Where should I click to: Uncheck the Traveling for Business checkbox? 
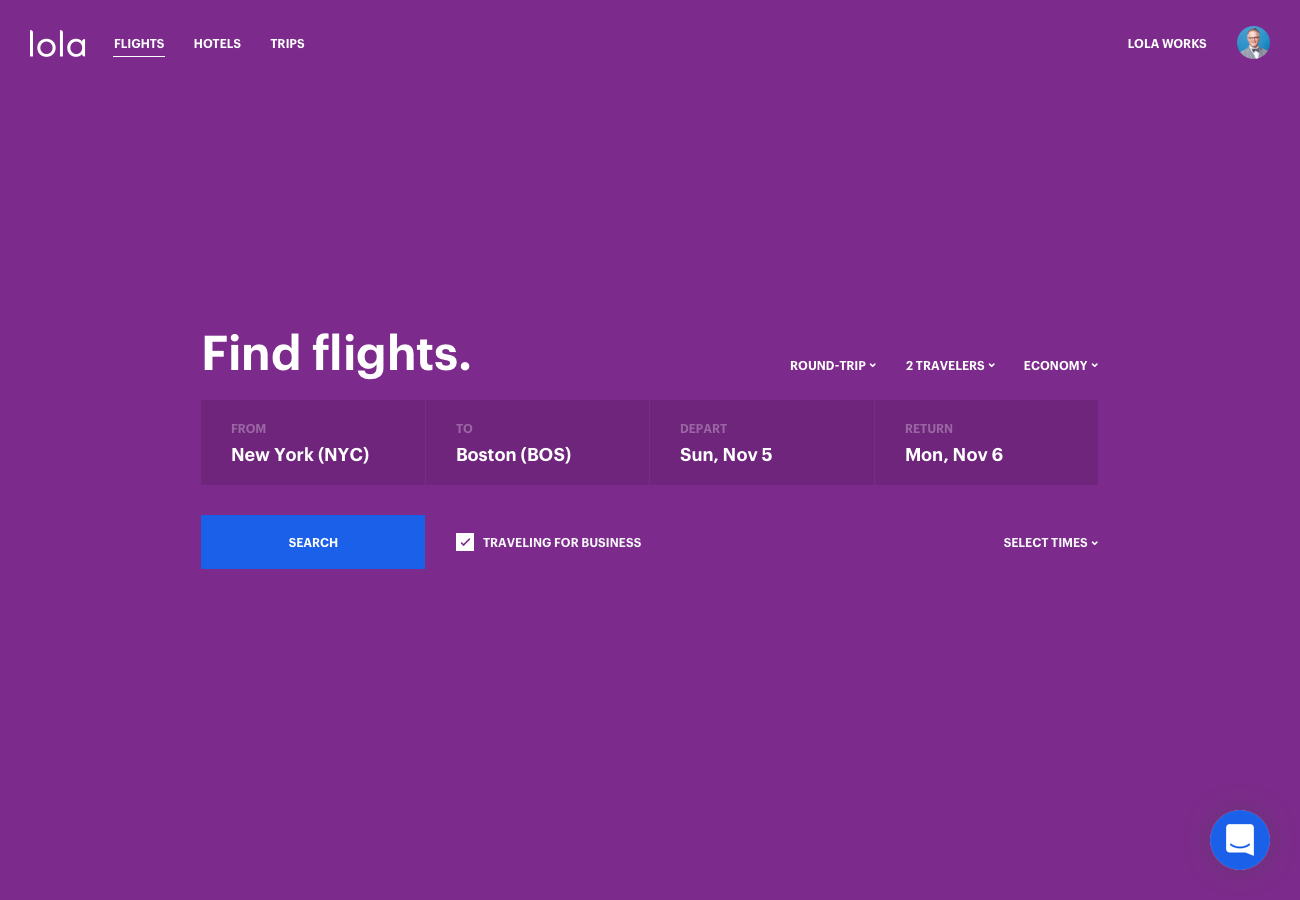coord(465,542)
